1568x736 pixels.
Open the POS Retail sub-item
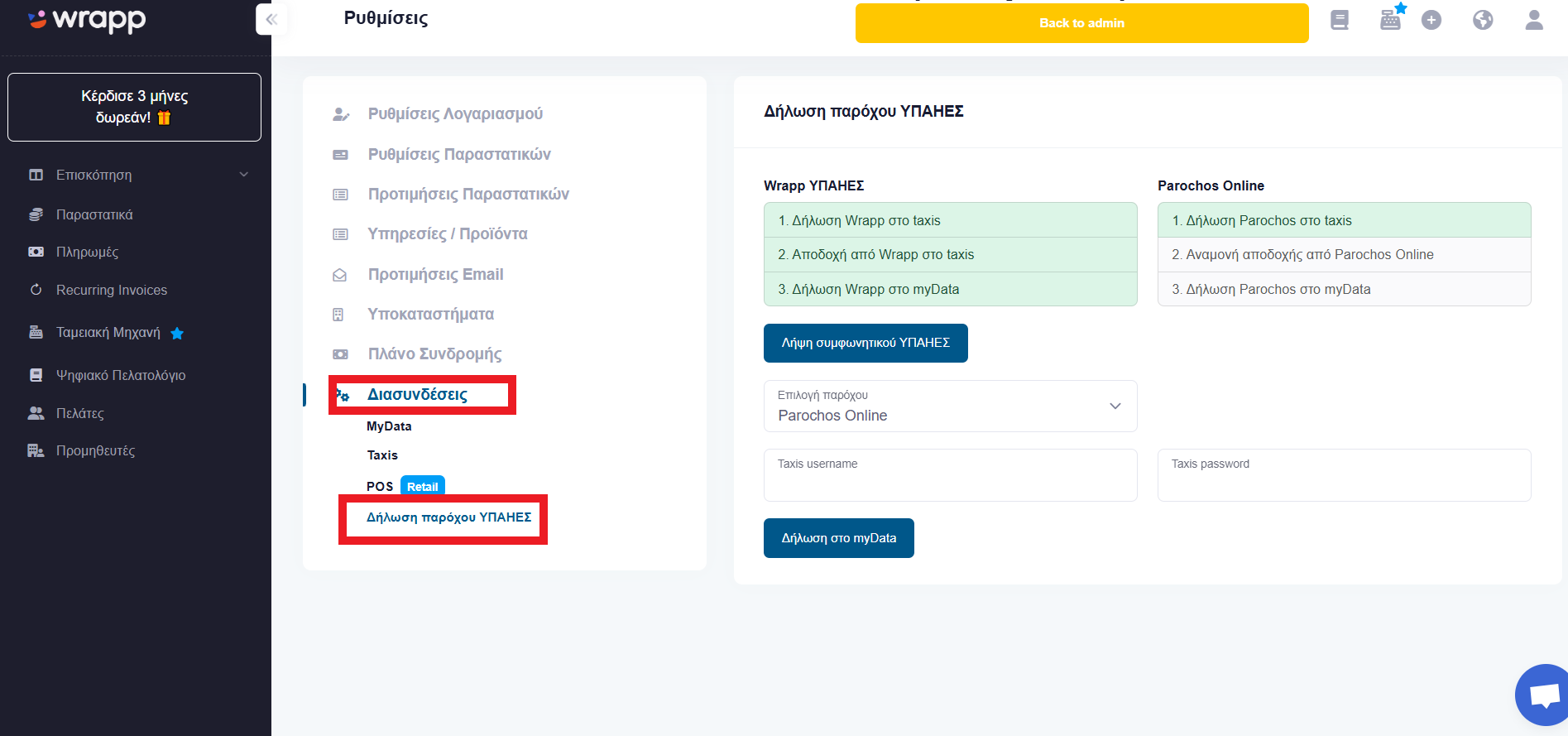(x=405, y=486)
